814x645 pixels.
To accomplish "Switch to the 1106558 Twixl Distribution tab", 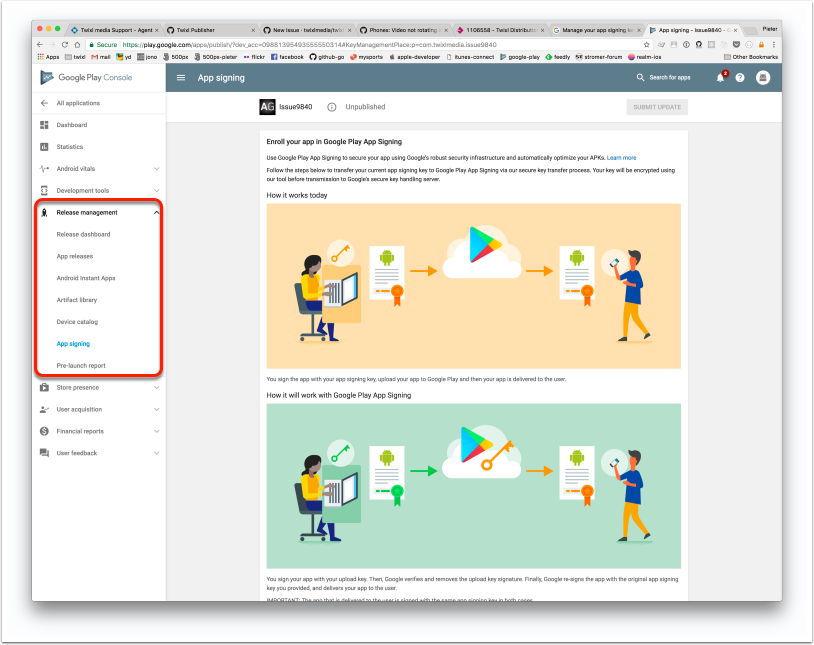I will click(501, 30).
